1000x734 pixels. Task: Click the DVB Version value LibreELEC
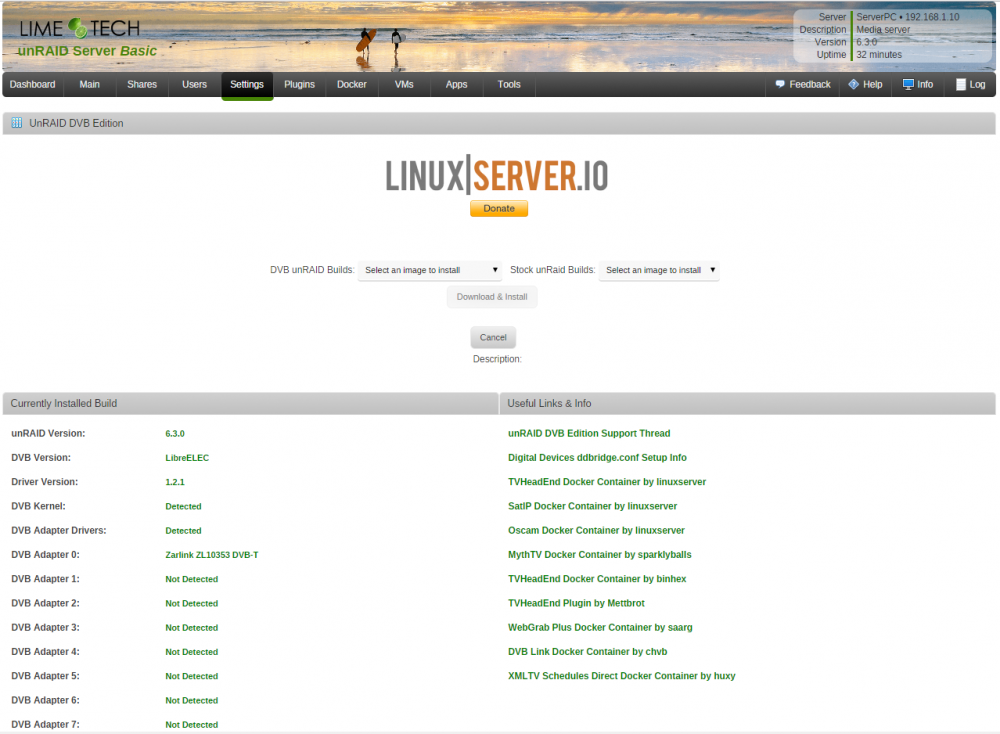coord(187,458)
